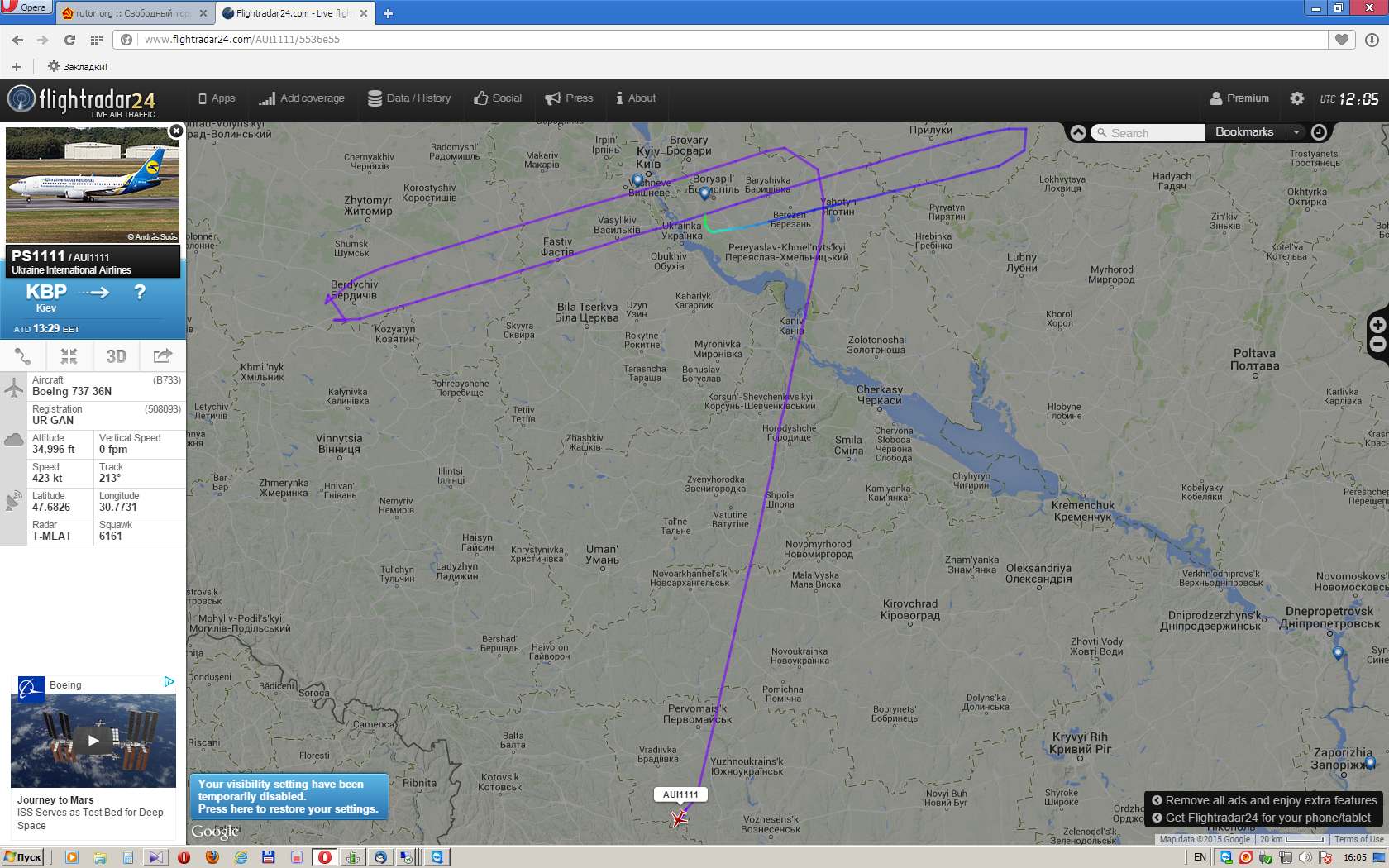Screen dimensions: 1389x868
Task: Play the Boeing Journey to Mars video
Action: tap(93, 741)
